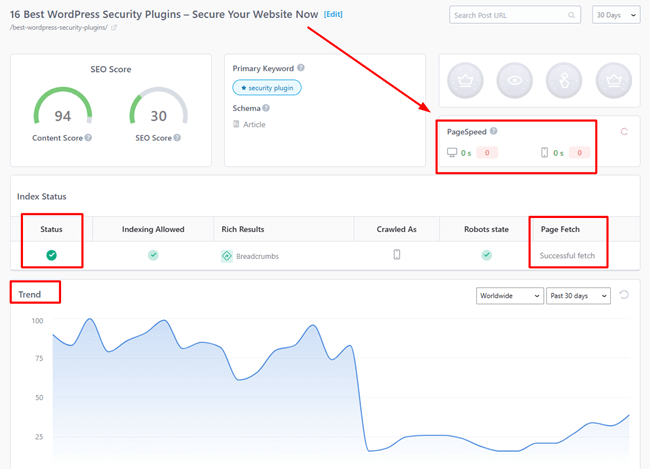Click the search magnifier icon

(x=571, y=16)
